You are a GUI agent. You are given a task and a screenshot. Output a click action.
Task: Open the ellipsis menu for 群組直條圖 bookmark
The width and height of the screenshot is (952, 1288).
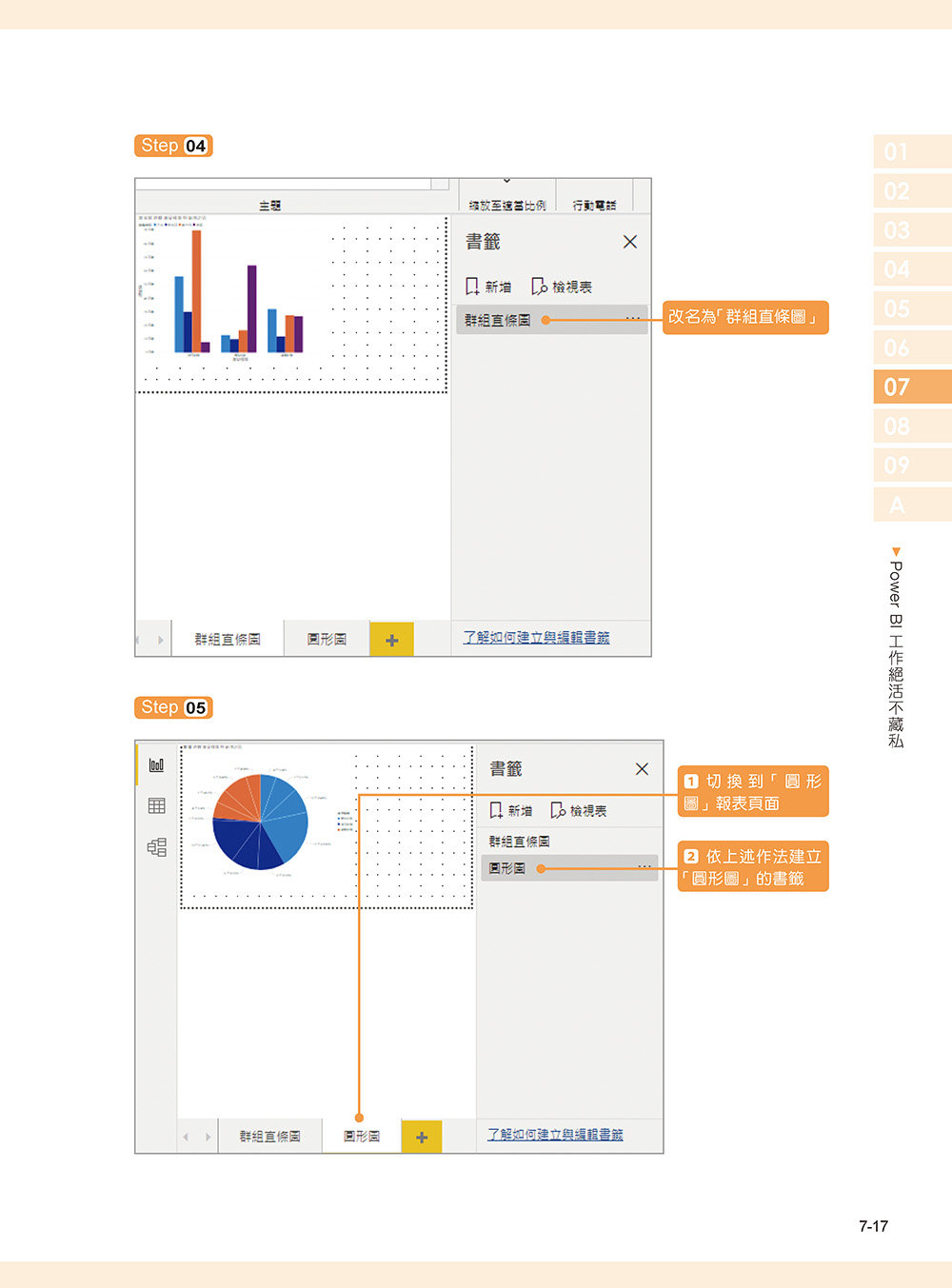(x=631, y=319)
